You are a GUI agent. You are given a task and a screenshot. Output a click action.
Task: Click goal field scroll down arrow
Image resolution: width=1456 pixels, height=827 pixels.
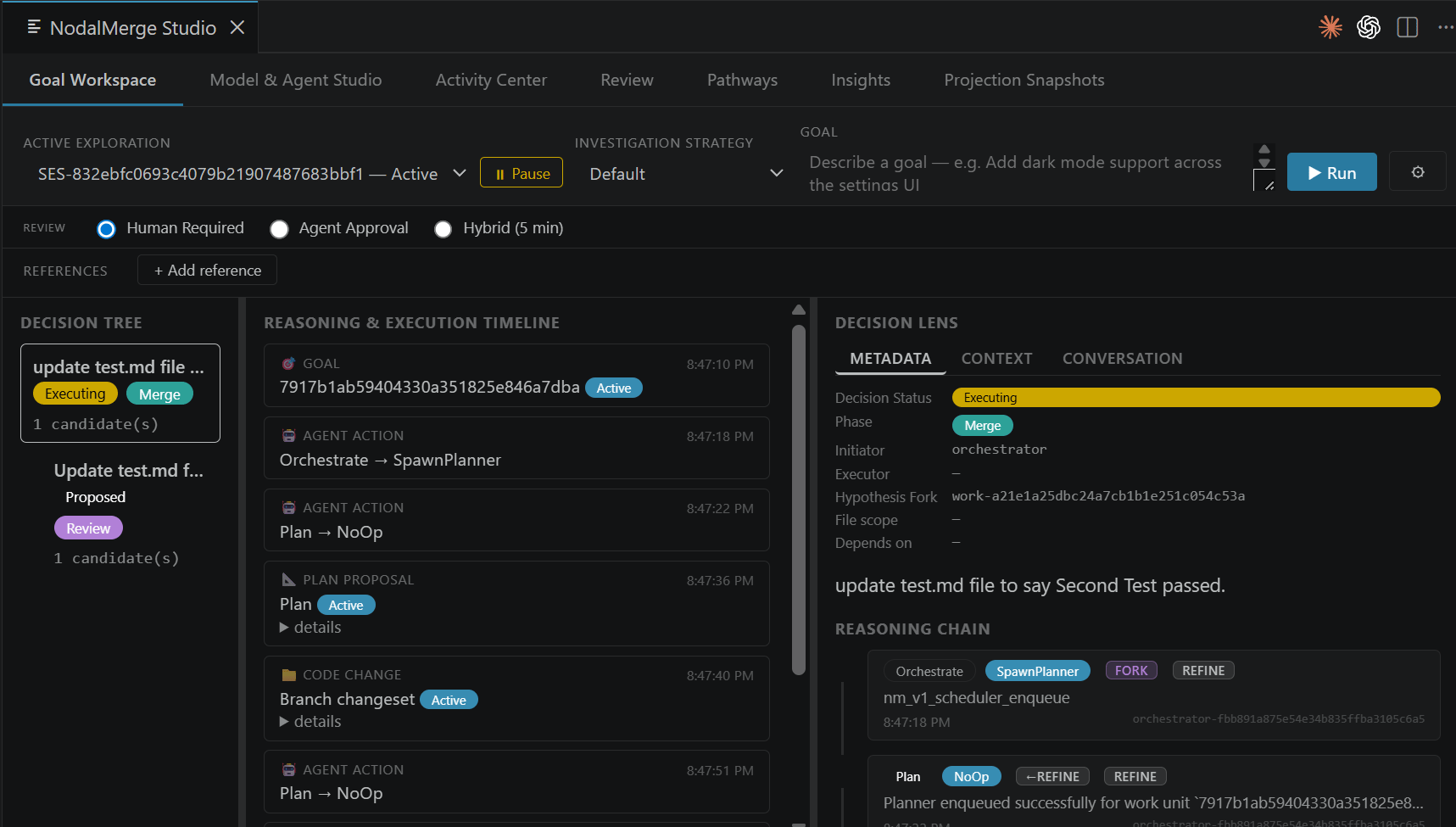tap(1264, 162)
